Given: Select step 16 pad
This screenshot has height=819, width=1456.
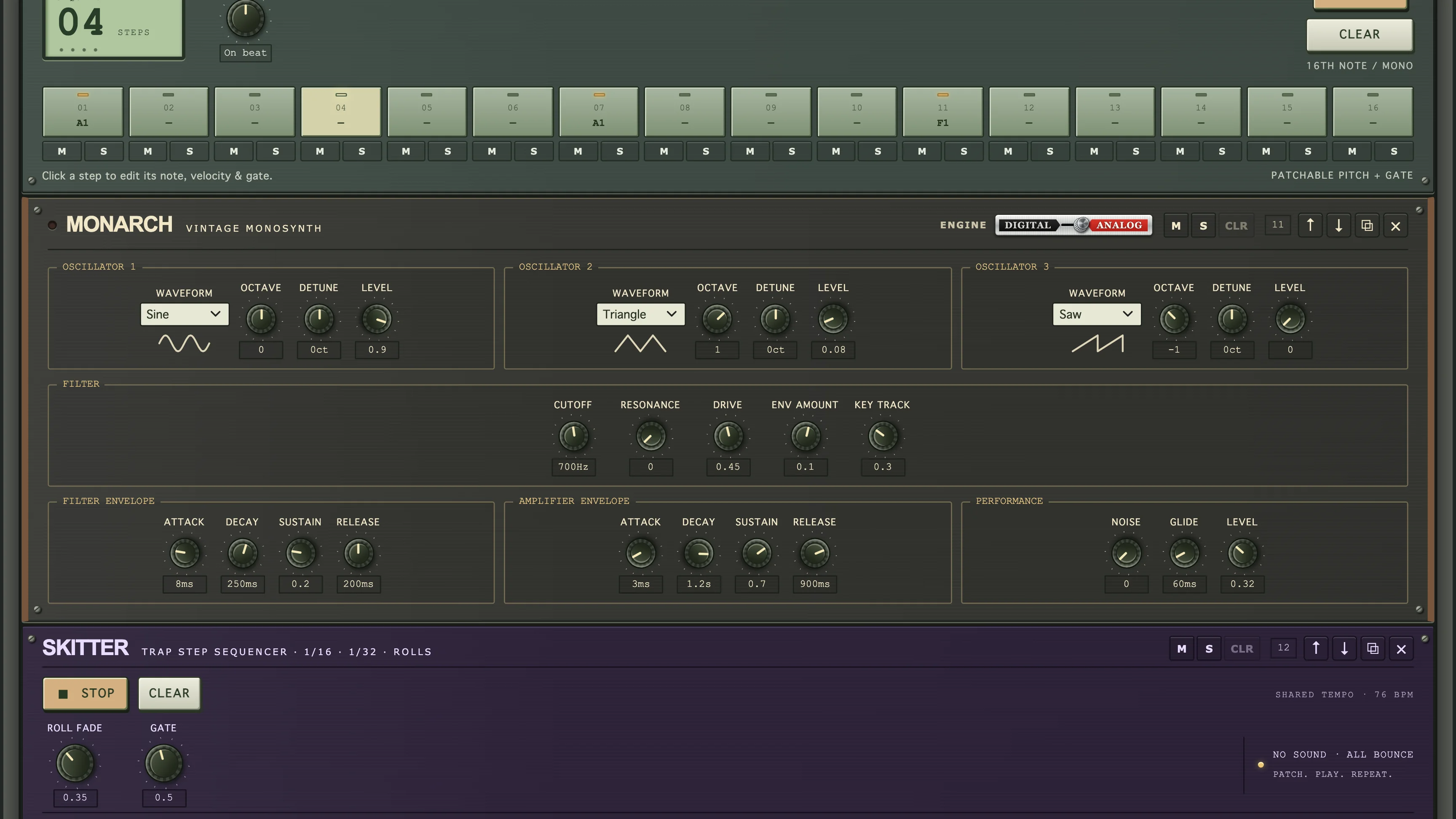Looking at the screenshot, I should (1373, 111).
